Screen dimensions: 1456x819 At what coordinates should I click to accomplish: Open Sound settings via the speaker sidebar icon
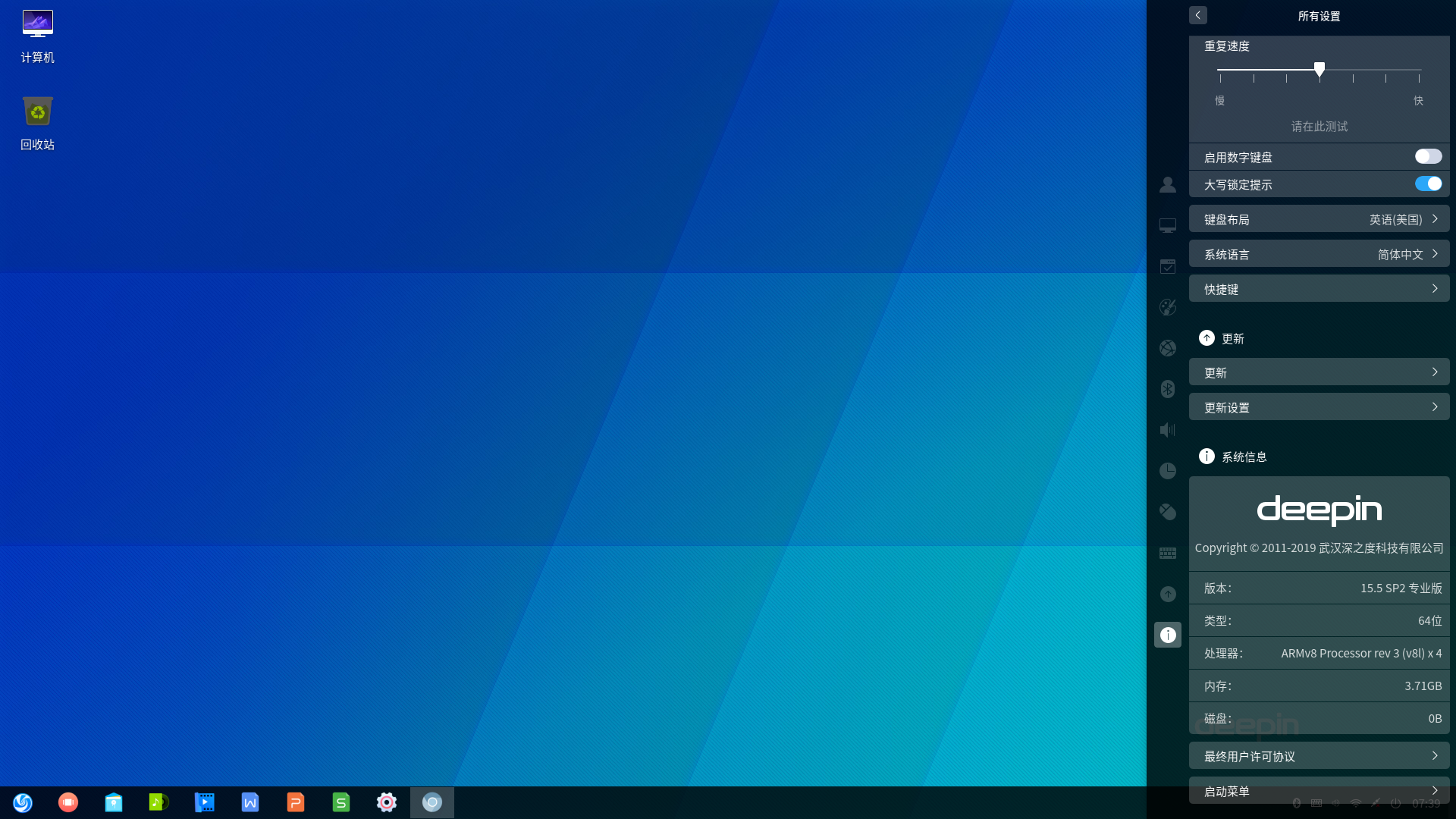(1168, 430)
